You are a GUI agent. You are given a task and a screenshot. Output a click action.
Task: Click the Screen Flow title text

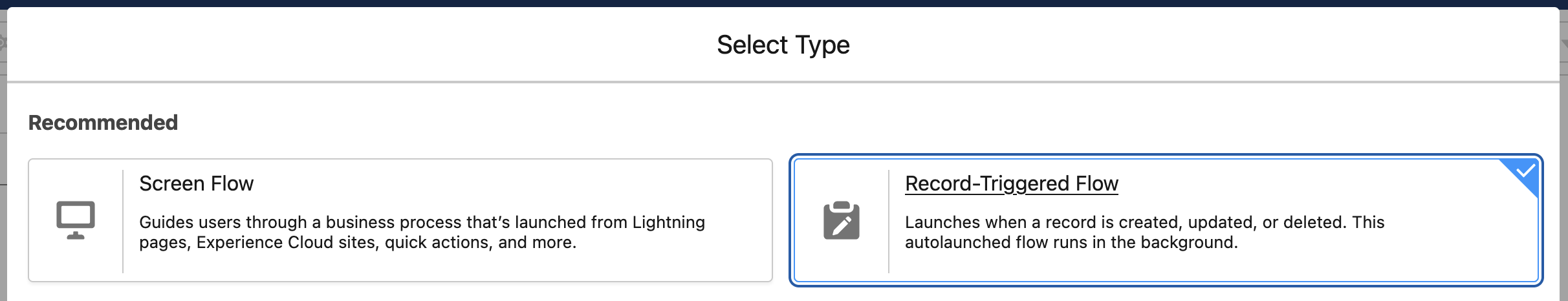(x=196, y=184)
